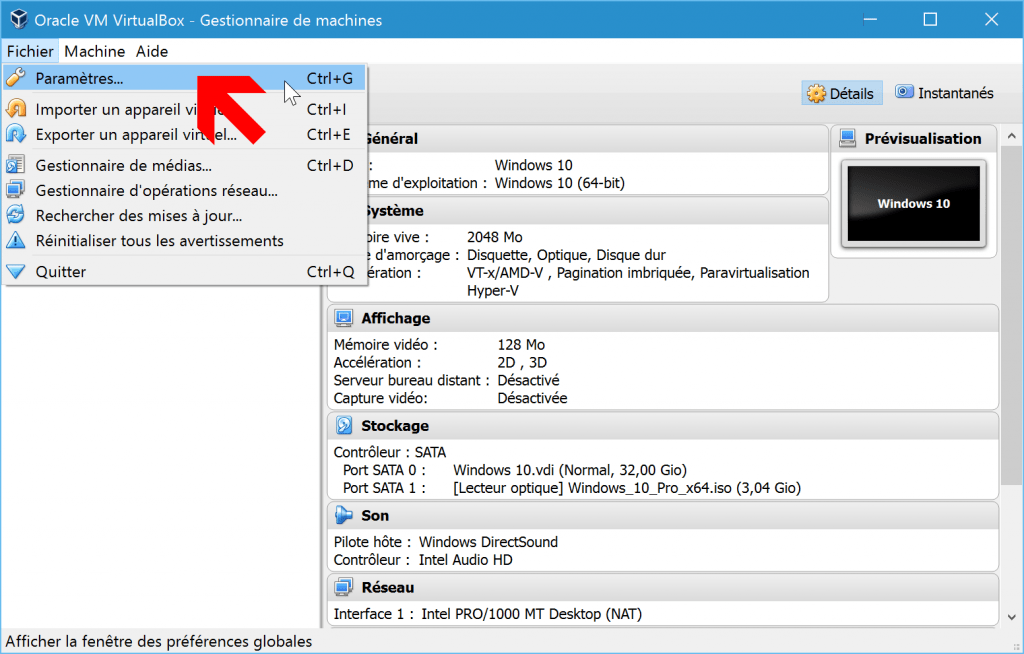Click 'Windows 10 (64-bit)' operating system value

tap(559, 183)
